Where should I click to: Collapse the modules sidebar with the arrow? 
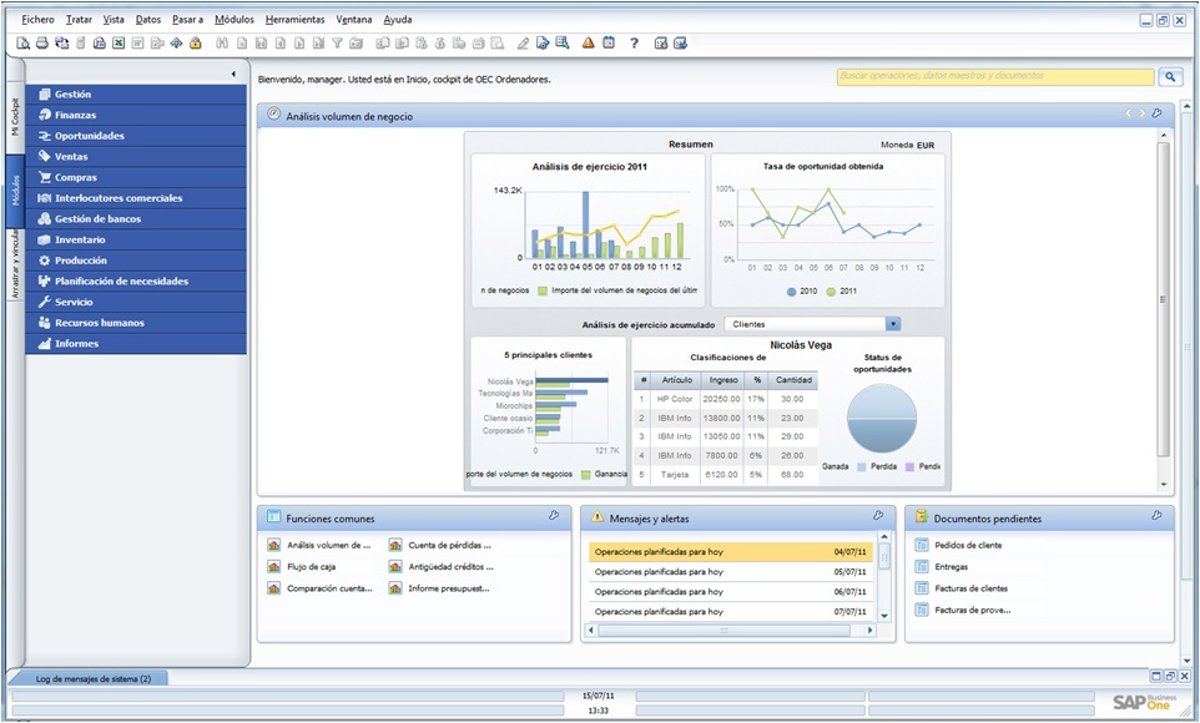(233, 74)
